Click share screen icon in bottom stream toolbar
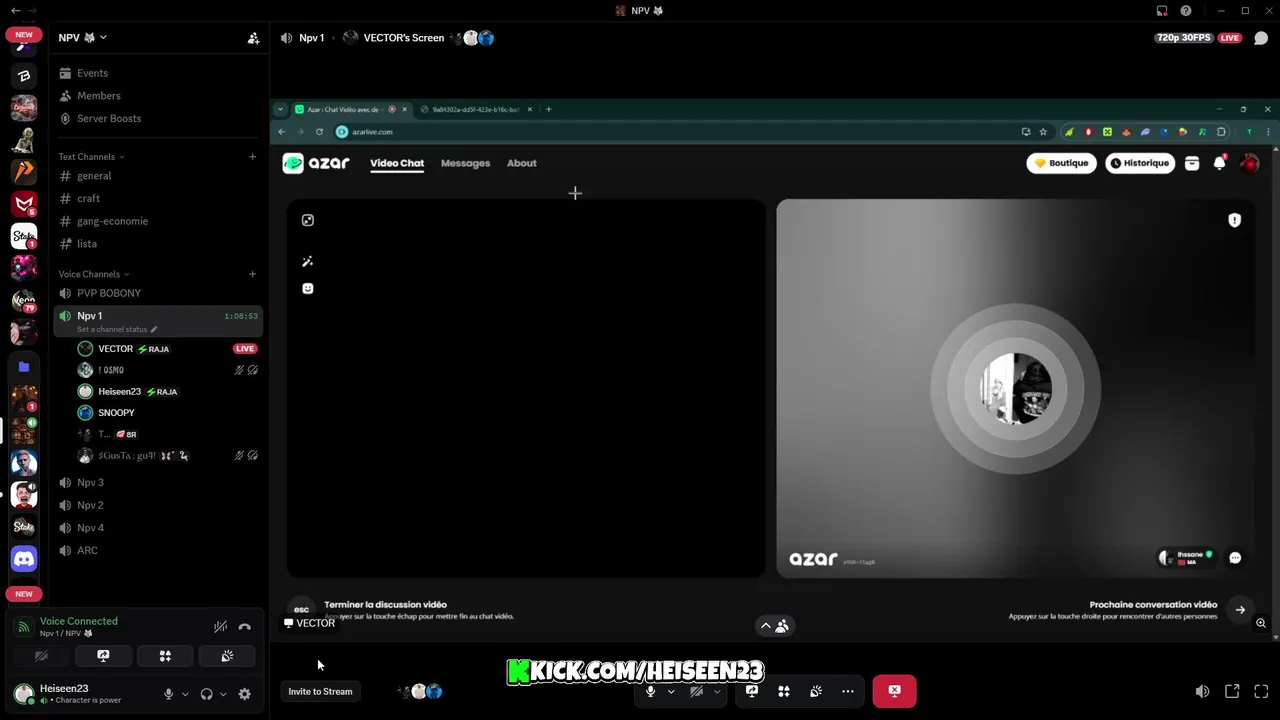This screenshot has width=1280, height=720. [x=752, y=691]
